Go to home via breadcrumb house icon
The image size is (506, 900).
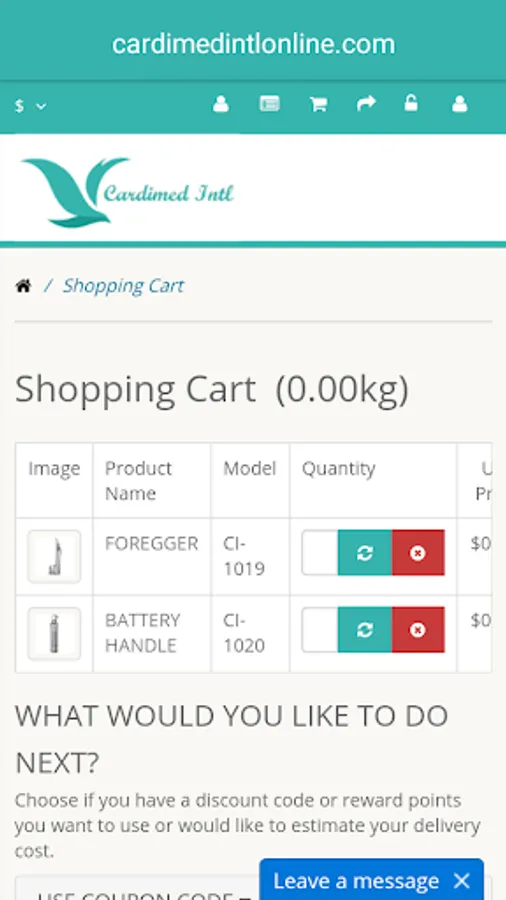click(24, 285)
